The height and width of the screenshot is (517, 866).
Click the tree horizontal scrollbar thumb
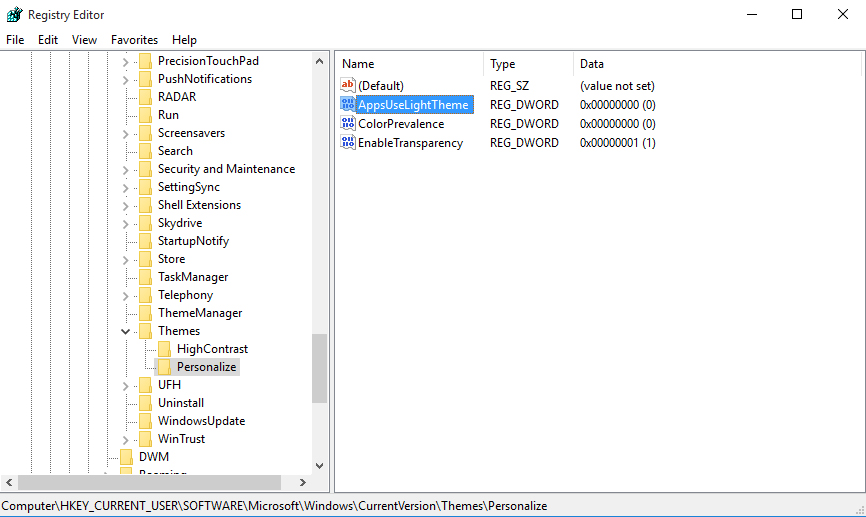click(x=149, y=482)
